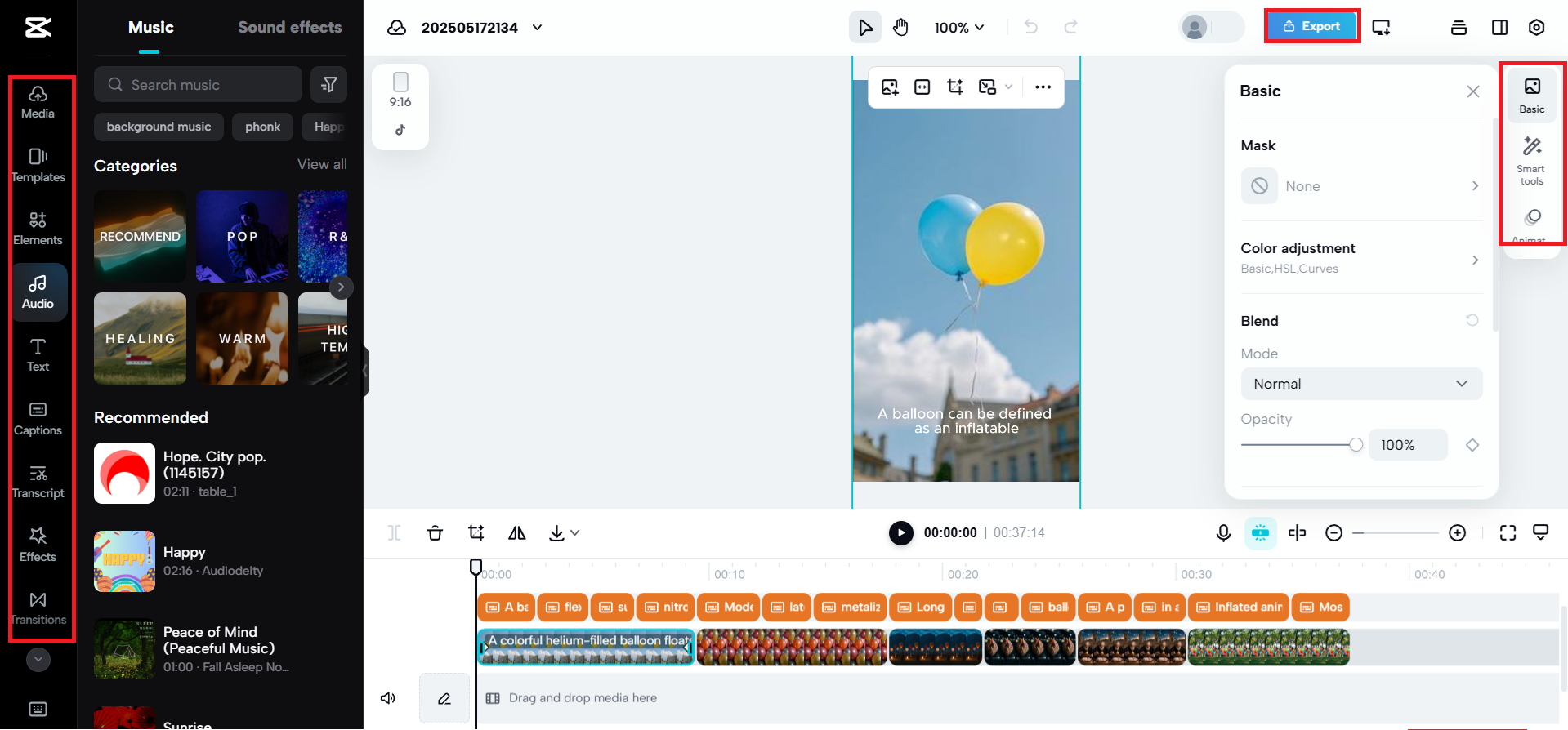Click the keyframe diamond next to Opacity
This screenshot has width=1568, height=730.
(x=1472, y=445)
